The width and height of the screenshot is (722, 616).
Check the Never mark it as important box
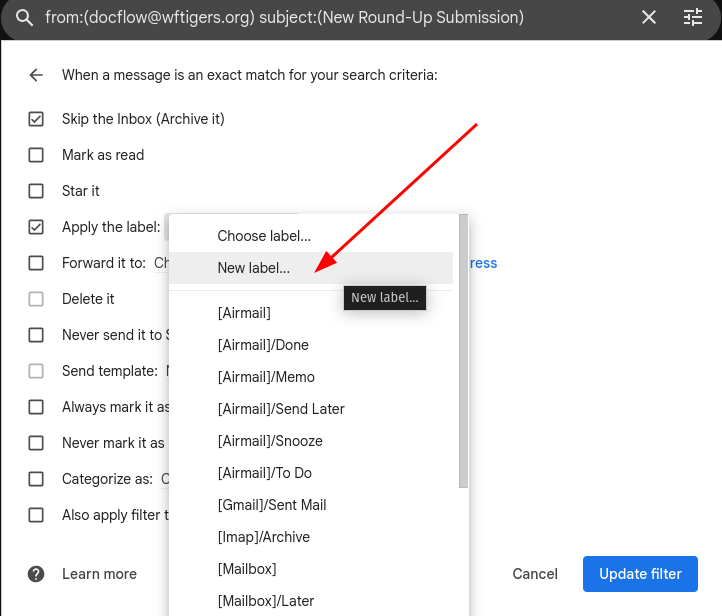click(x=36, y=443)
